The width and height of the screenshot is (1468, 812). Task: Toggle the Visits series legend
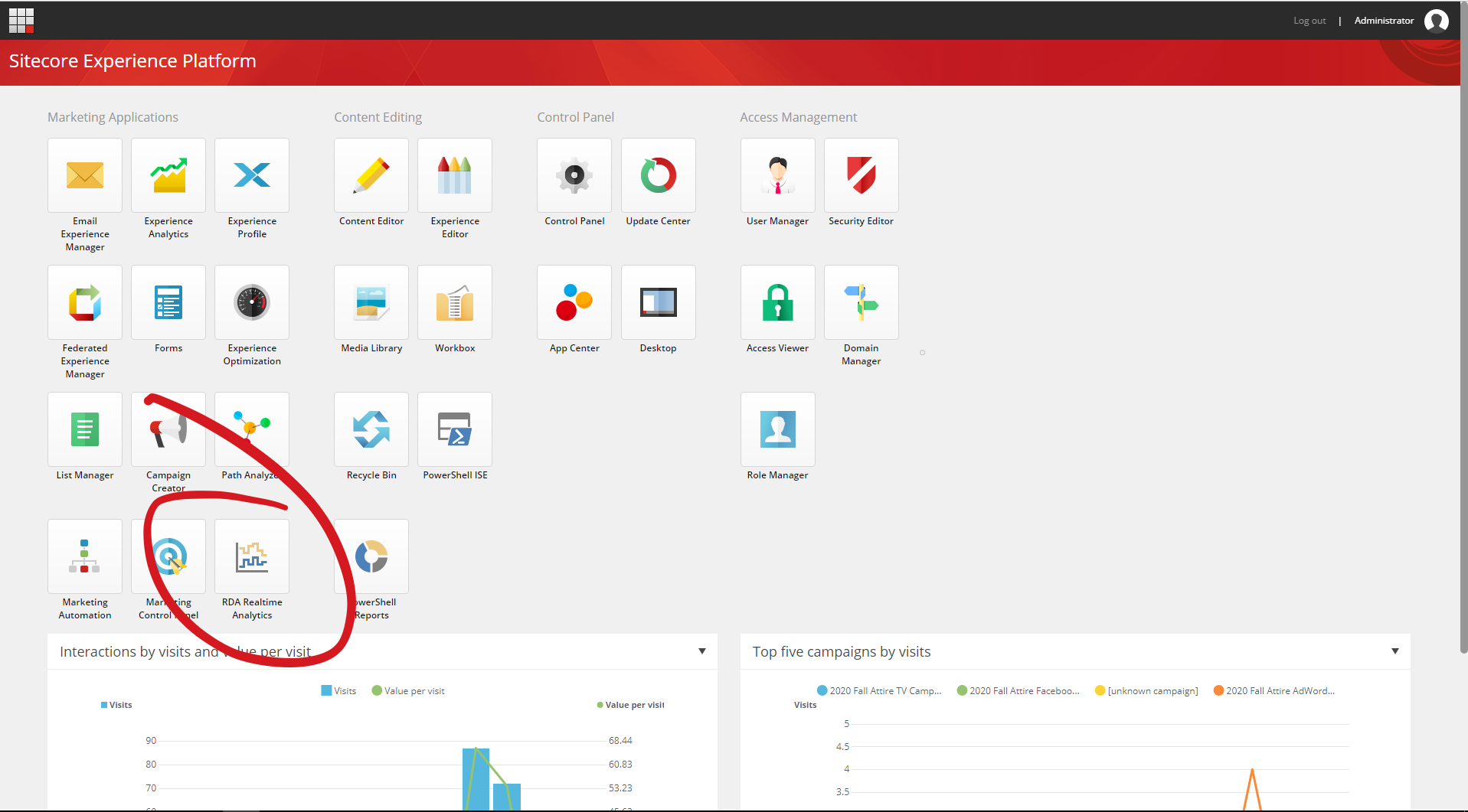(x=338, y=691)
